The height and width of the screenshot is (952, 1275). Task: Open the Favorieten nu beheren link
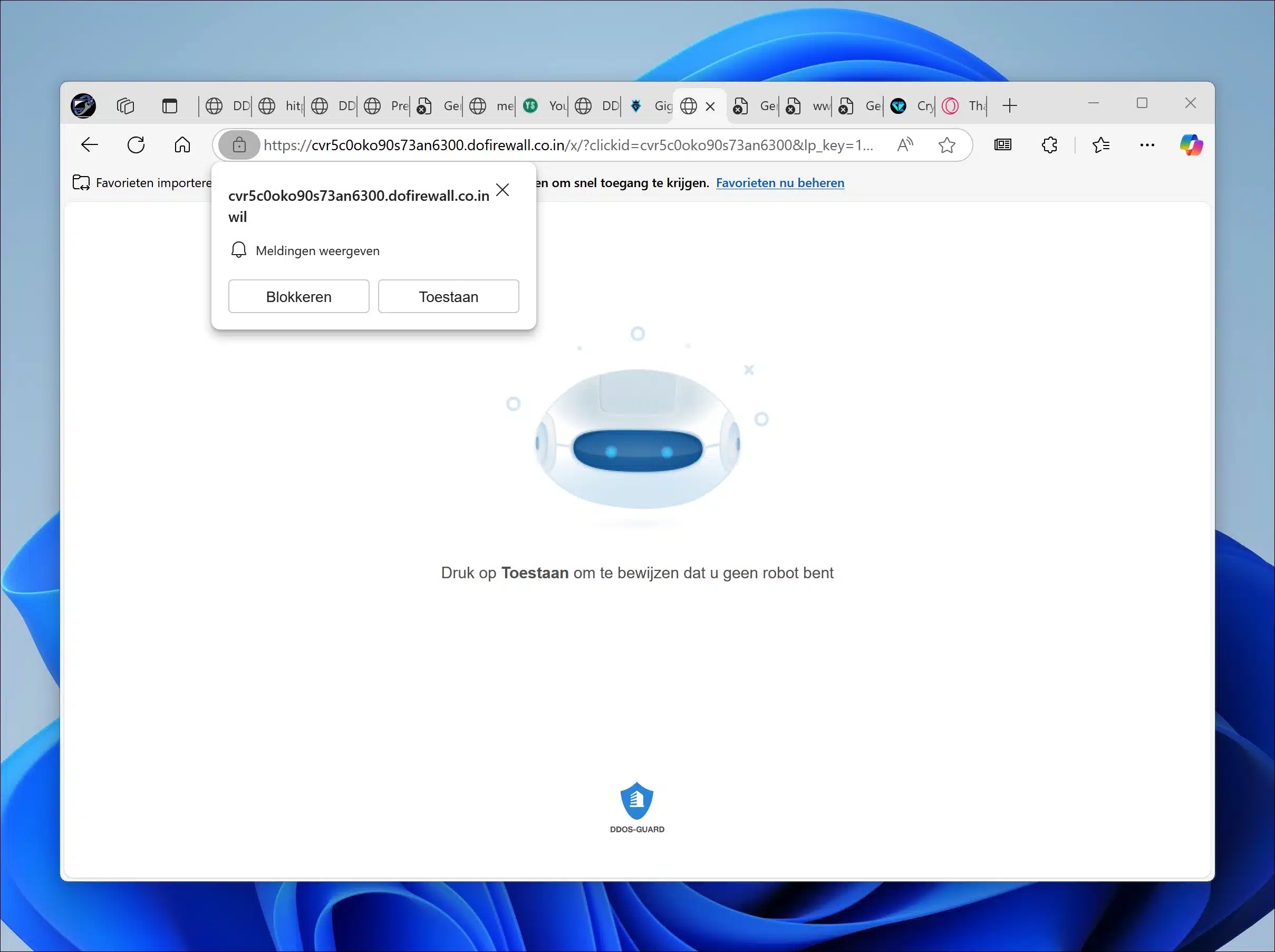780,183
